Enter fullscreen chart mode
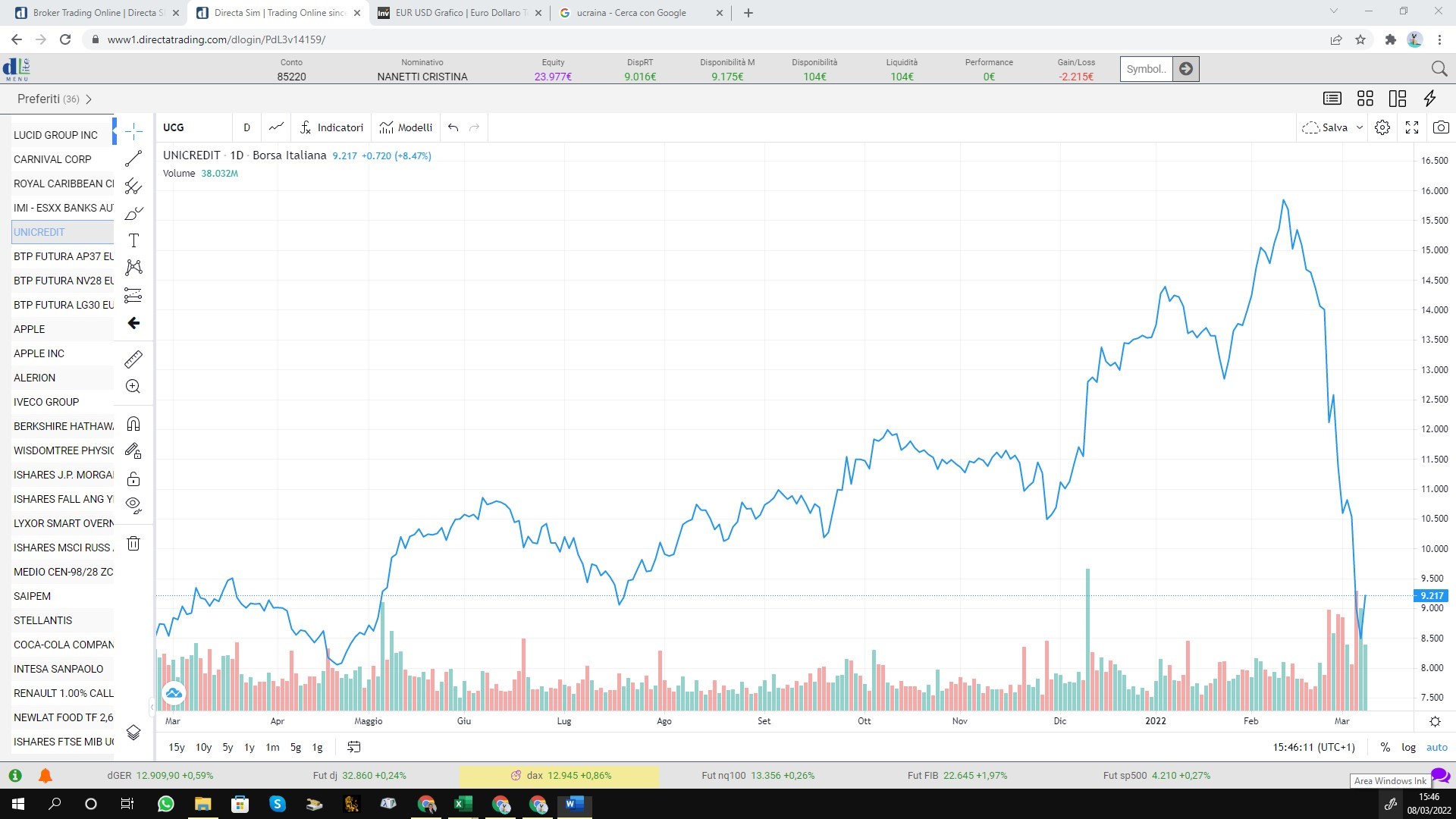 pos(1412,127)
